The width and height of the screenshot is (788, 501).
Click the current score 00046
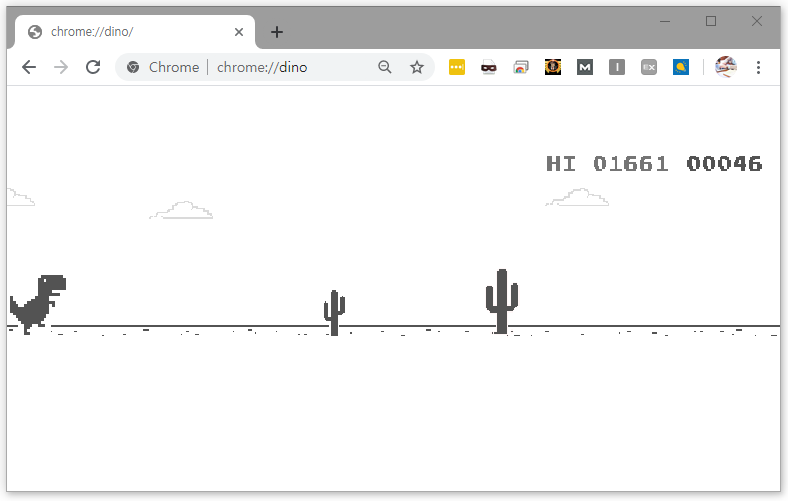pos(724,164)
